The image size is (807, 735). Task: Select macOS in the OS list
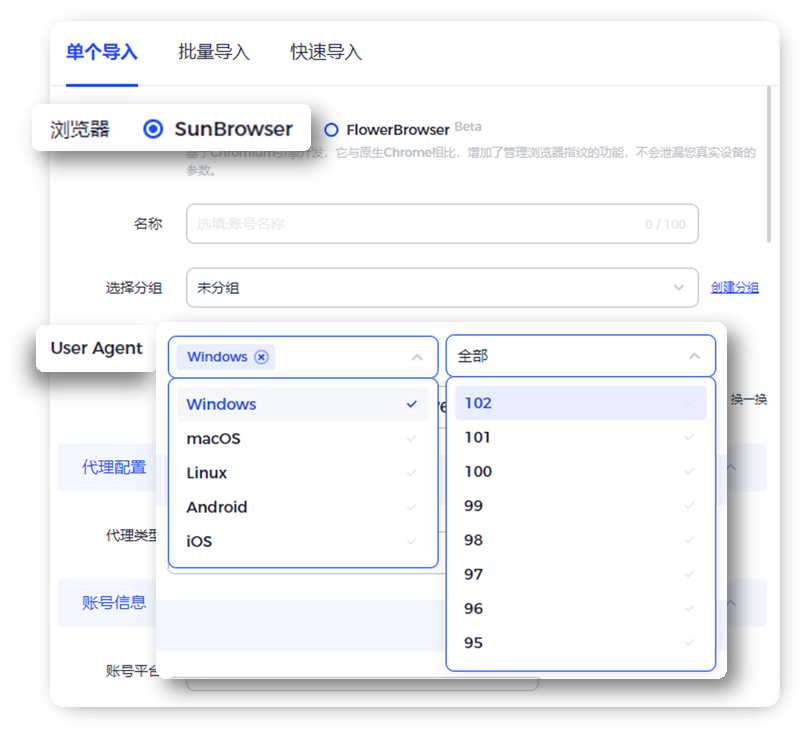pyautogui.click(x=303, y=439)
